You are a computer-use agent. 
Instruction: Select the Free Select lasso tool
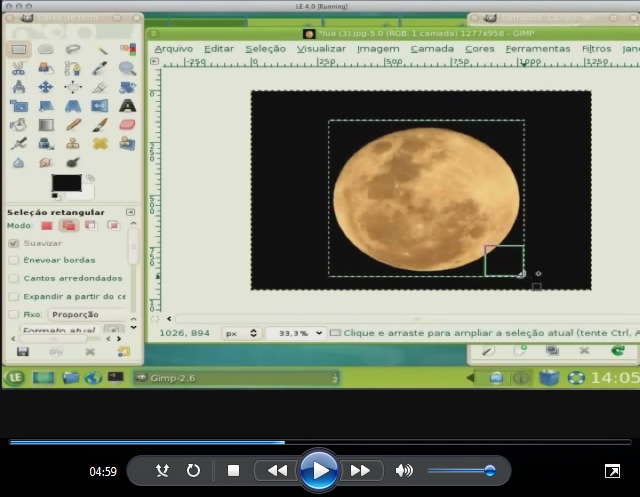click(73, 49)
